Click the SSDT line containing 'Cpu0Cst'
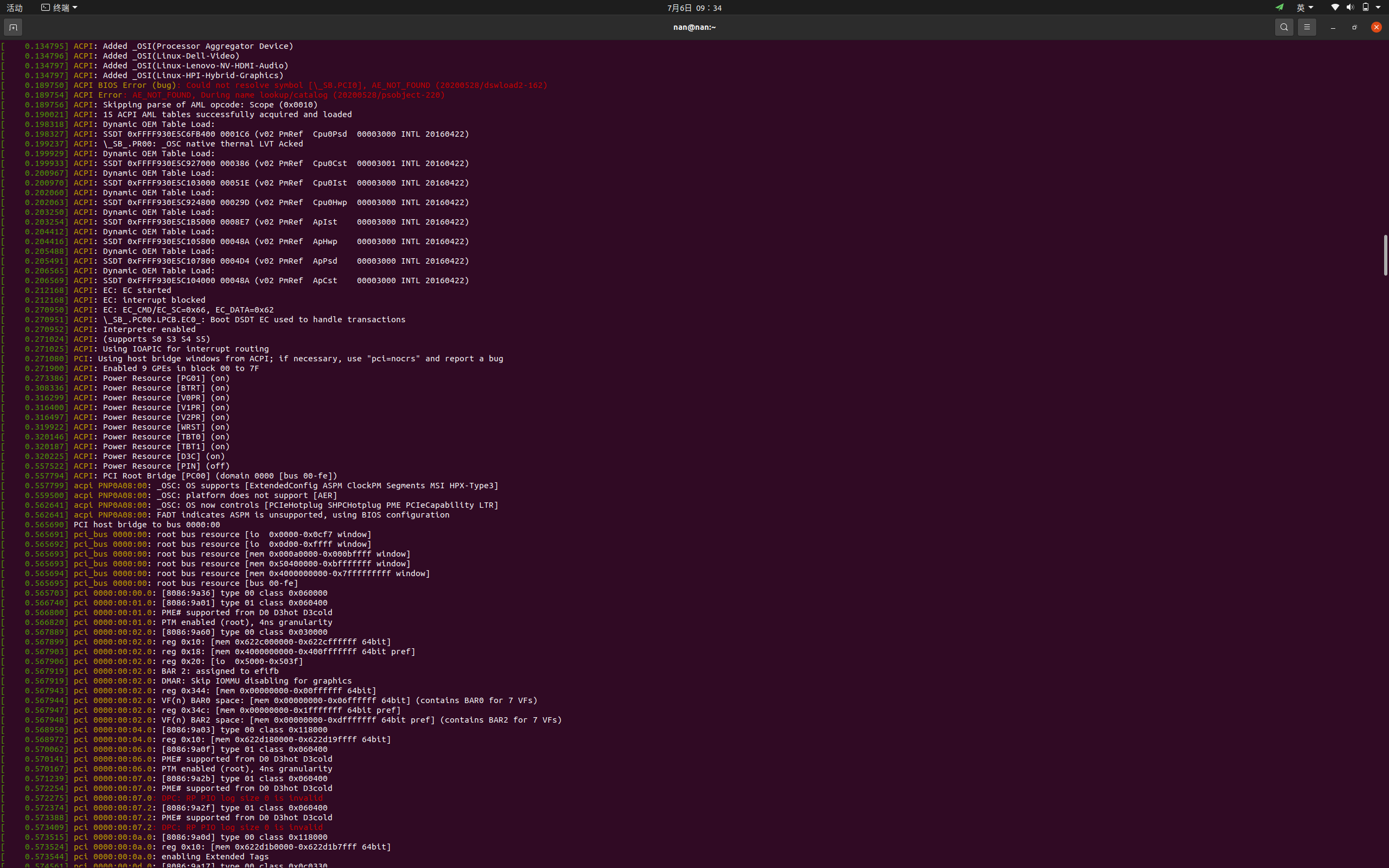Image resolution: width=1389 pixels, height=868 pixels. coord(235,163)
